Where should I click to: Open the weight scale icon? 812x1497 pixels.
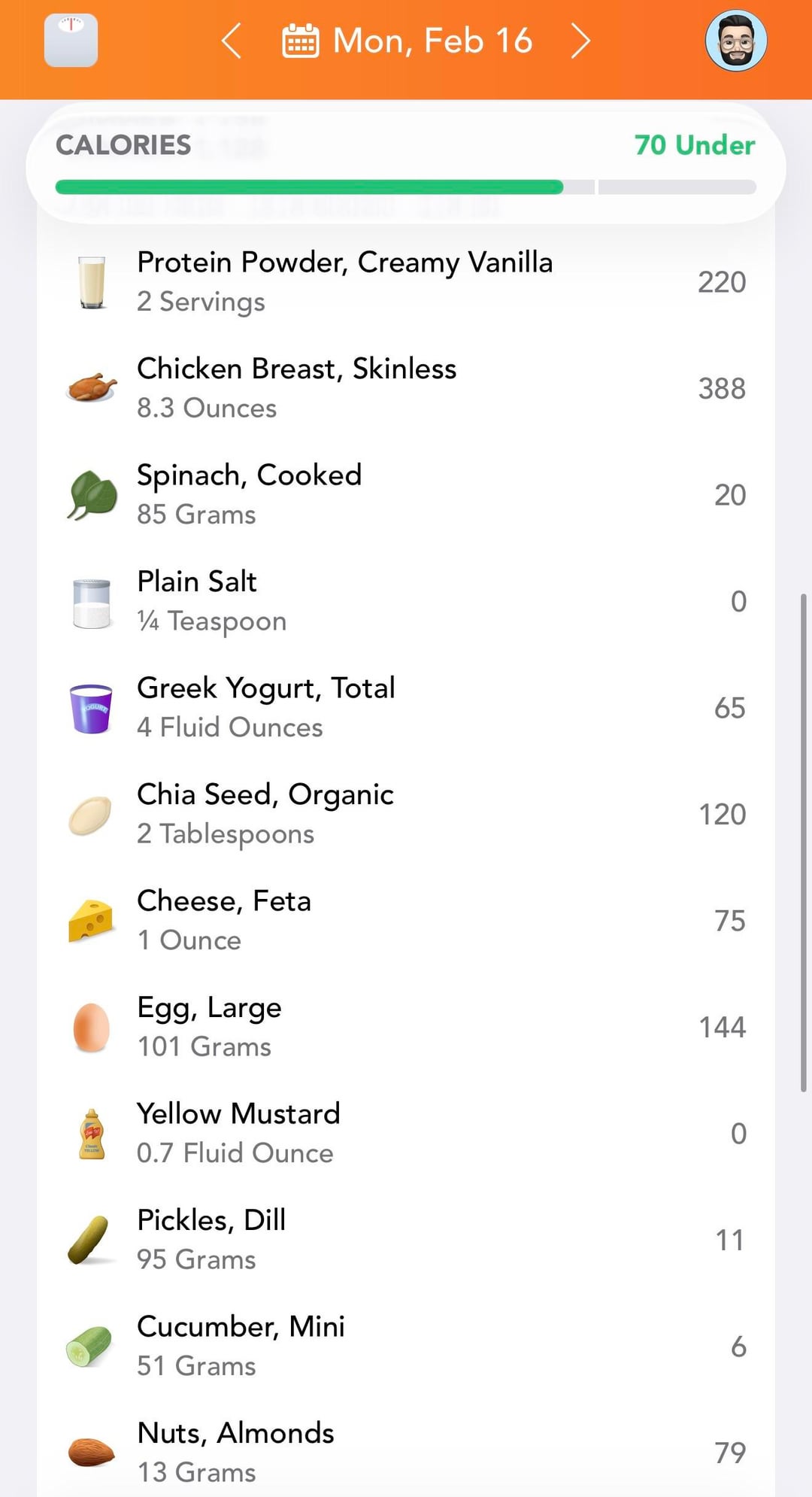coord(71,41)
